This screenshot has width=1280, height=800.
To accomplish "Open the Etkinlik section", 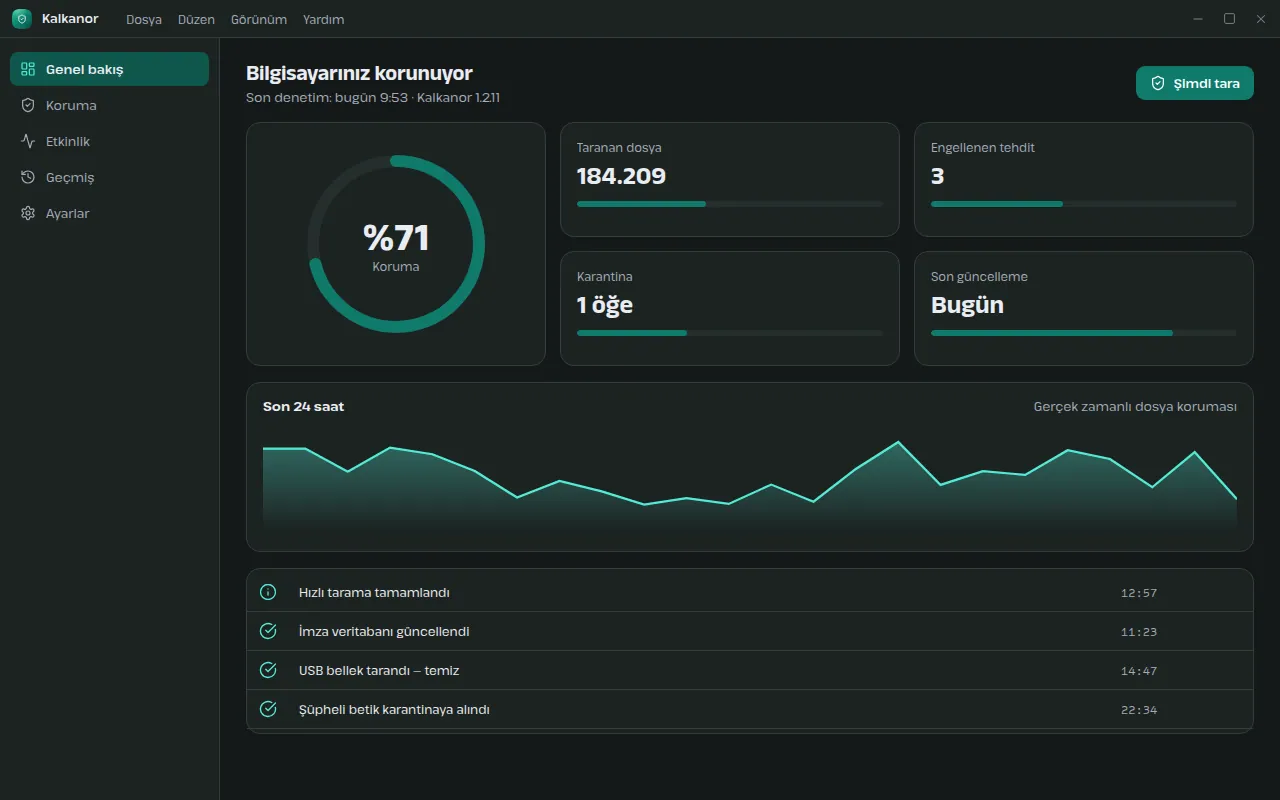I will (x=110, y=141).
